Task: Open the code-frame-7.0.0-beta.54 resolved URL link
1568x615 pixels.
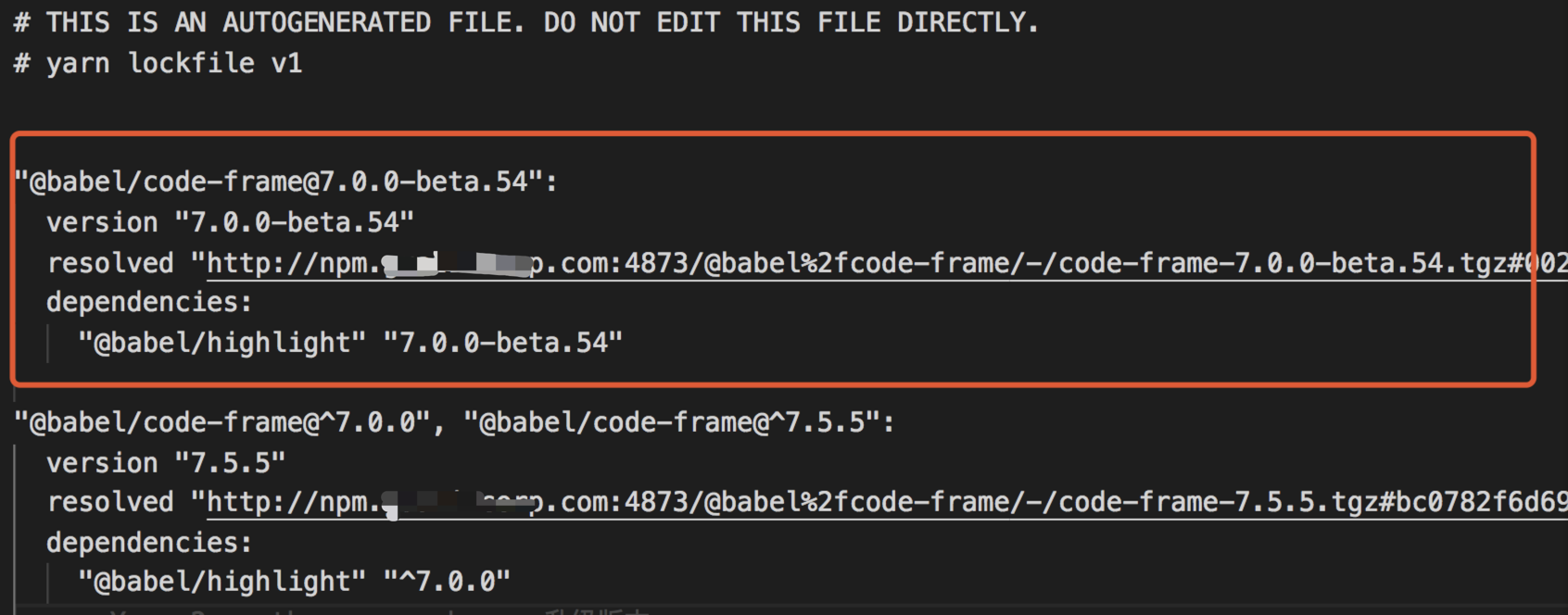Action: [887, 264]
